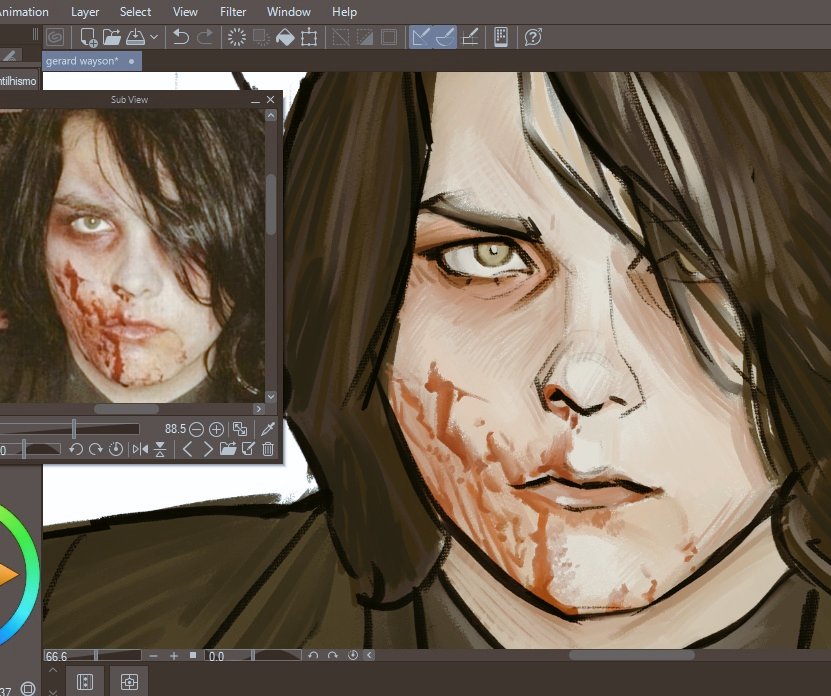The image size is (831, 696).
Task: Open the Filter menu
Action: [233, 12]
